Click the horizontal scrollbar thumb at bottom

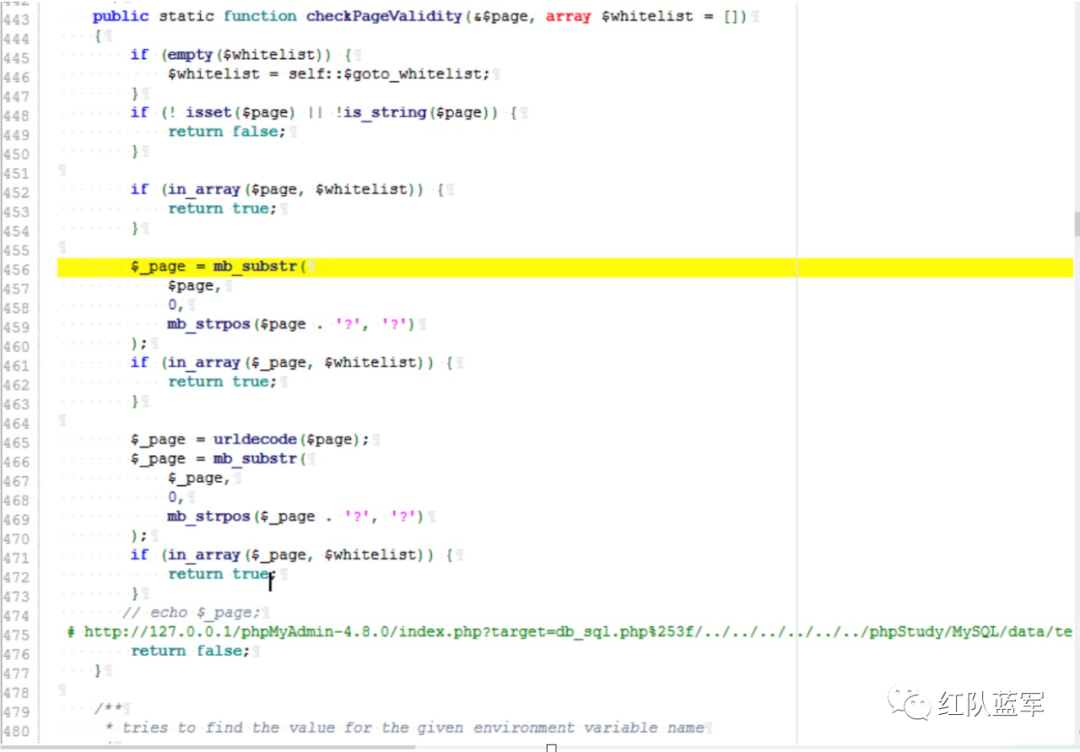pos(208,746)
